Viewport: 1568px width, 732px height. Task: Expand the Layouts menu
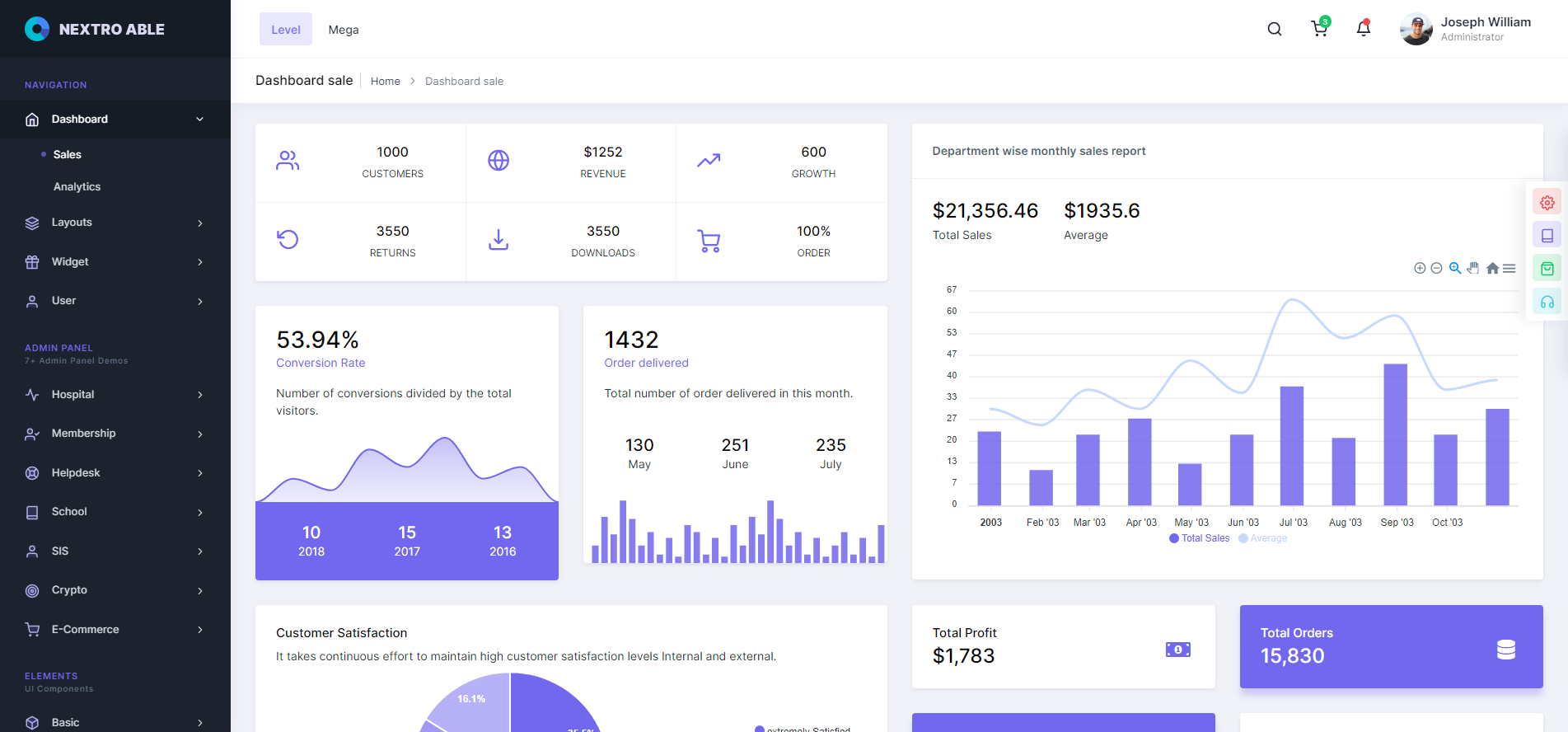click(x=115, y=223)
